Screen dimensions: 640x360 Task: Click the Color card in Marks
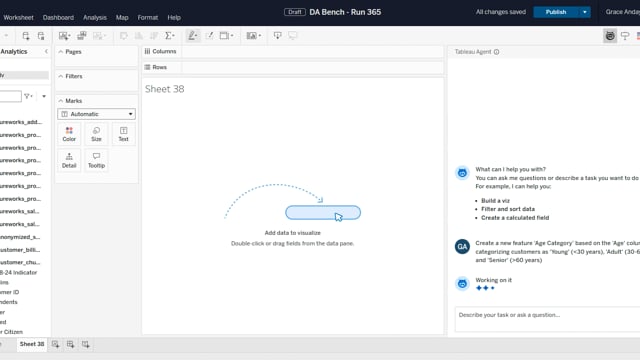[x=69, y=134]
